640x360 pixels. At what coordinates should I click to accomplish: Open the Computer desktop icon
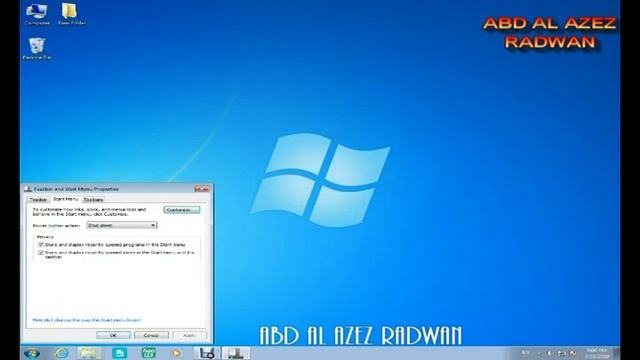click(x=37, y=14)
